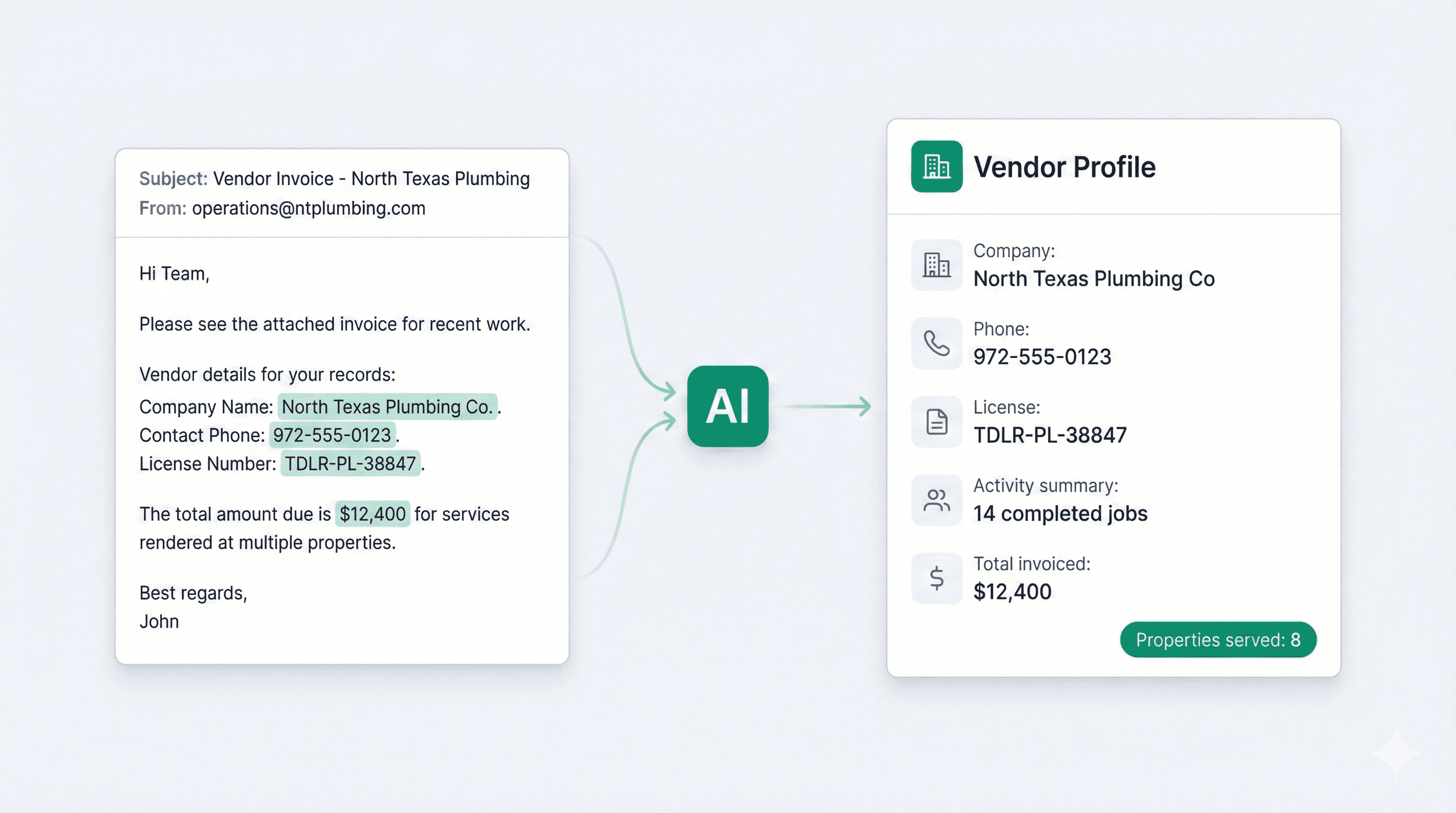Select the building icon beside Vendor Profile
The image size is (1456, 813).
[936, 166]
